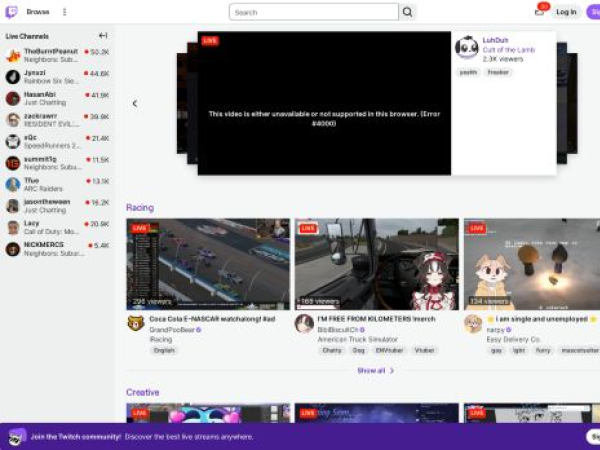Viewport: 600px width, 450px height.
Task: Click sign up button in bottom banner
Action: click(593, 436)
